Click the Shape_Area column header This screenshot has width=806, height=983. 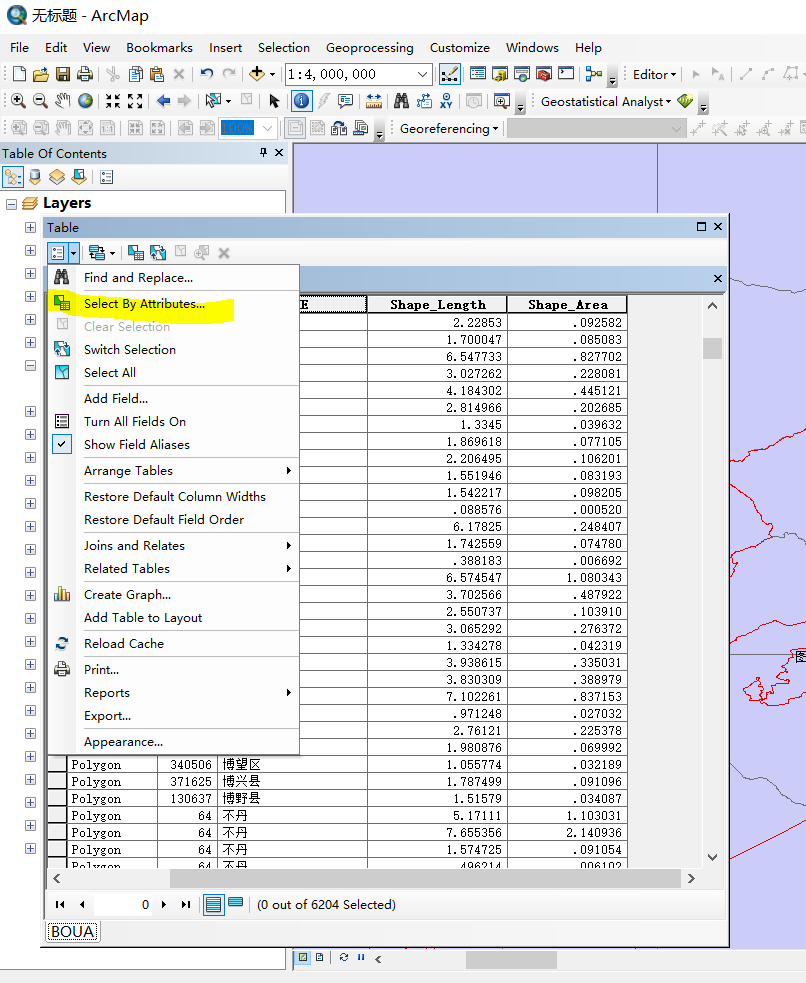(566, 304)
